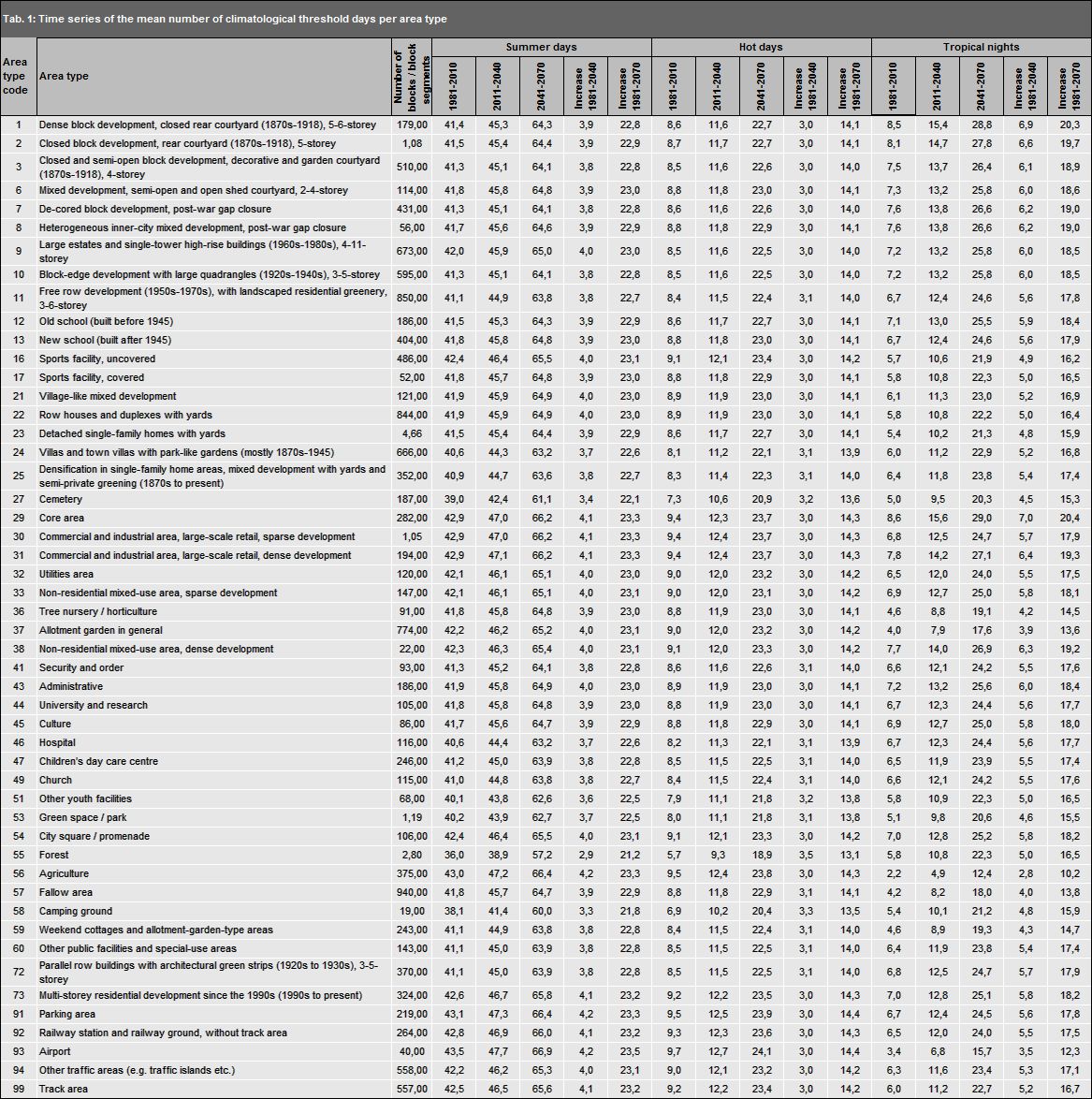Click the 'Summer days' group header
1092x1099 pixels.
point(541,47)
